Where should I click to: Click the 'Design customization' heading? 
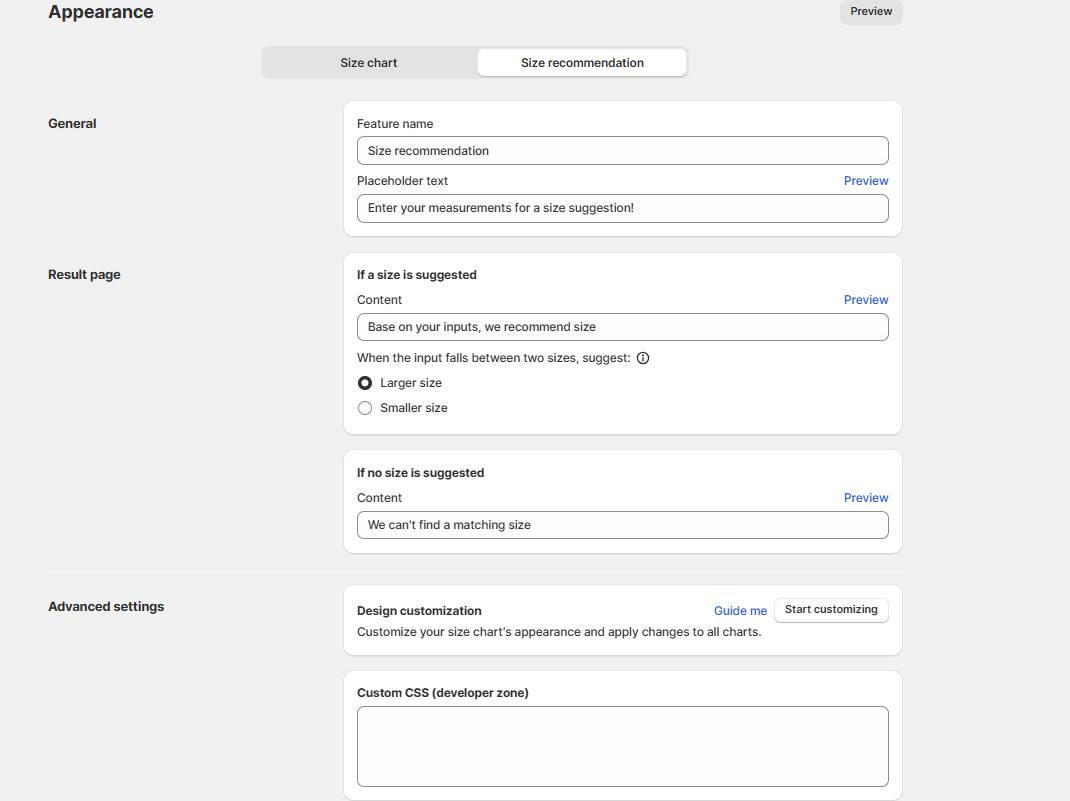click(419, 611)
